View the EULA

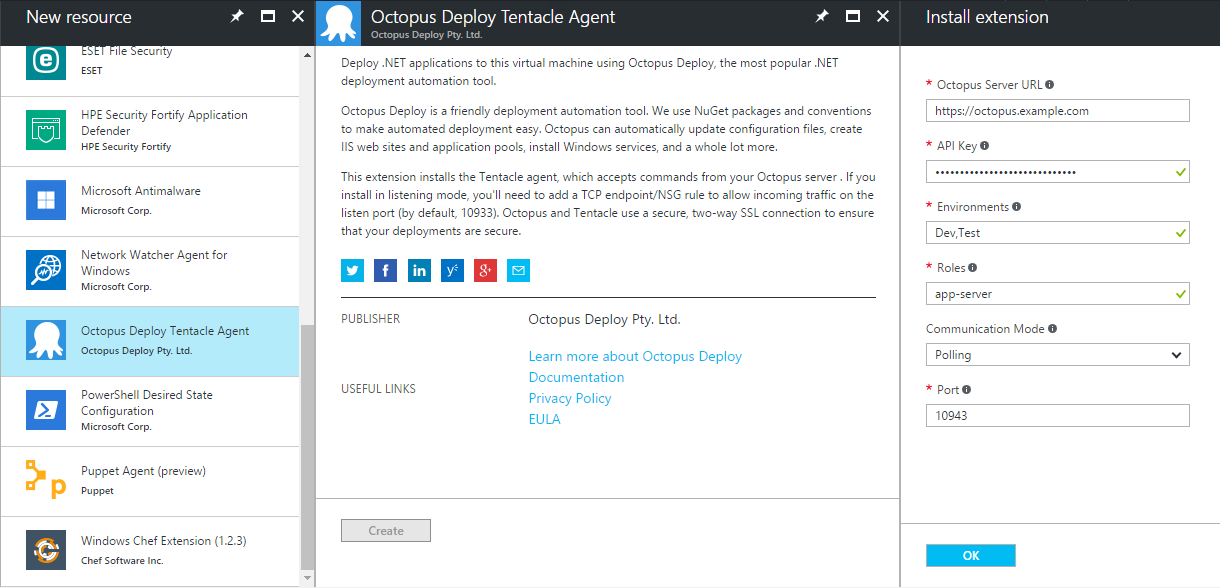(x=544, y=418)
